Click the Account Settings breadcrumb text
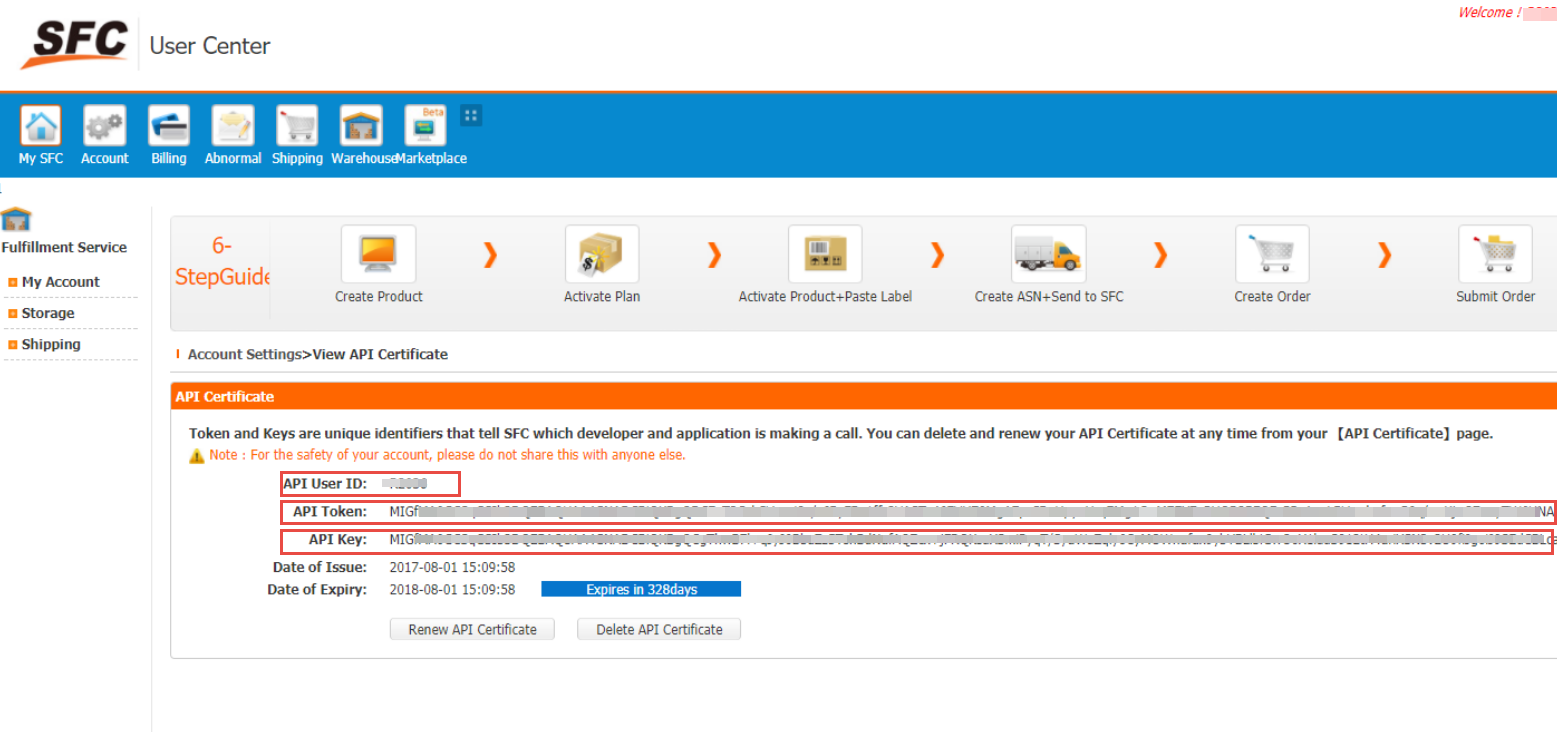 point(244,354)
